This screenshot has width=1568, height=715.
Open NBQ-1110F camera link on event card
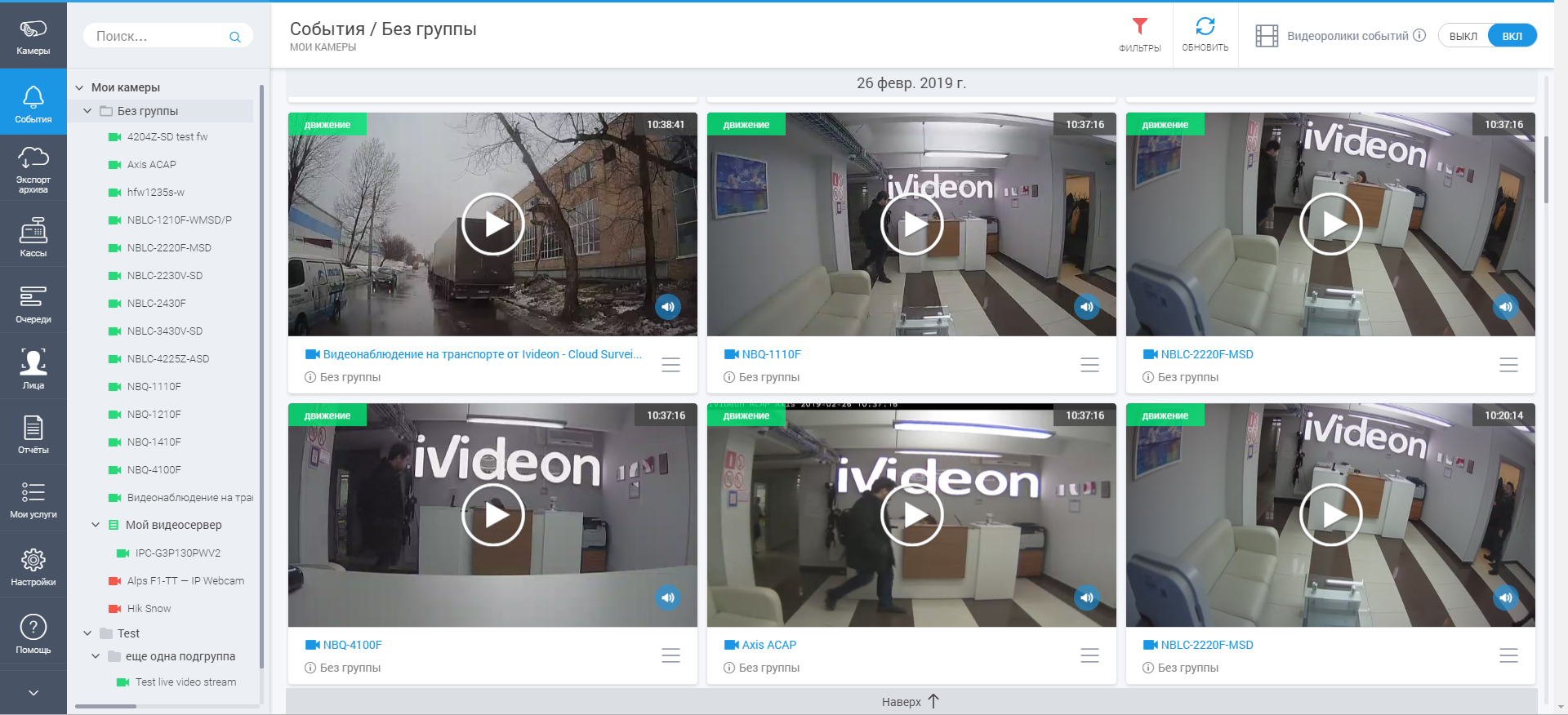tap(771, 354)
